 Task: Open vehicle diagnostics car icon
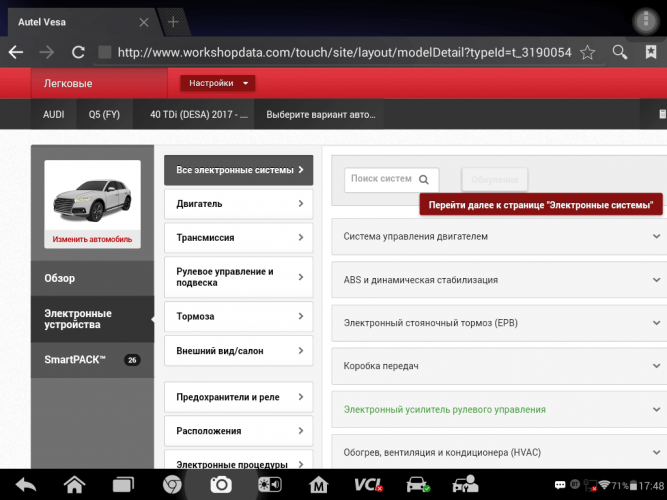tap(418, 484)
